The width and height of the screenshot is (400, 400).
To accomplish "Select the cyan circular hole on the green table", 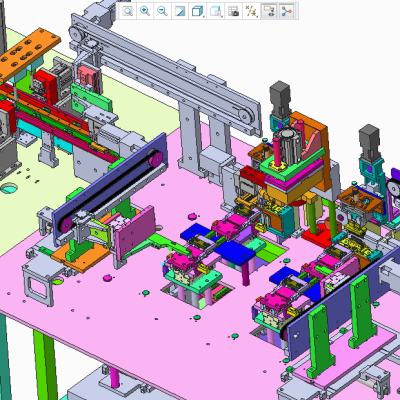I will point(9,188).
